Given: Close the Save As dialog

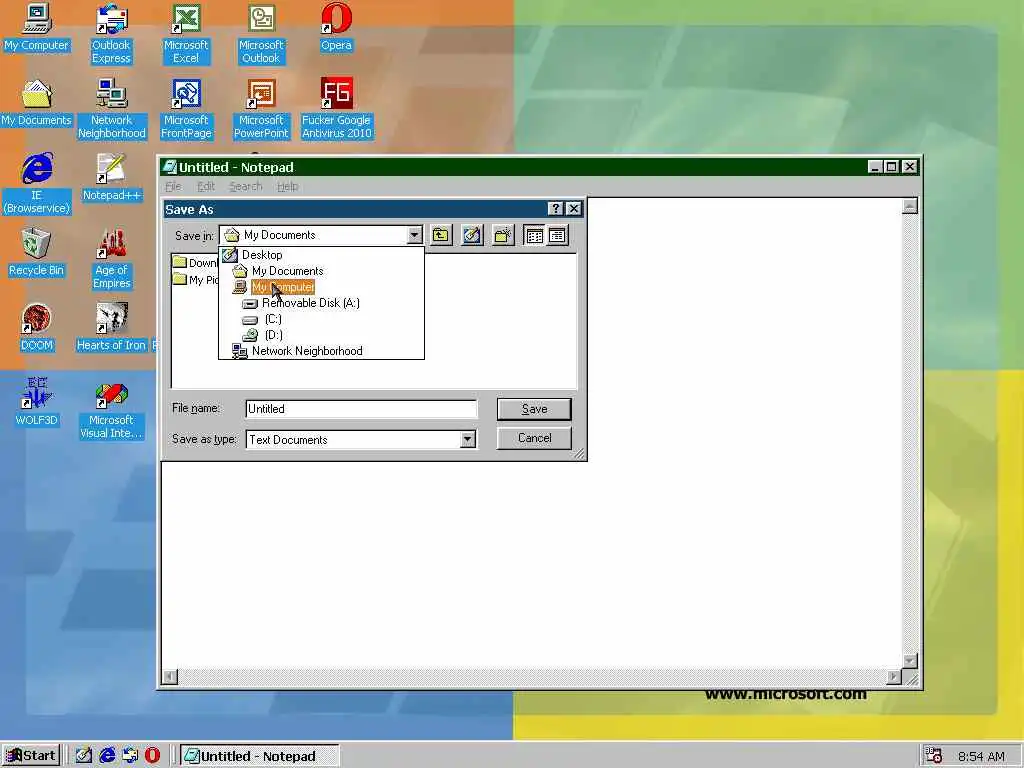Looking at the screenshot, I should pyautogui.click(x=573, y=208).
